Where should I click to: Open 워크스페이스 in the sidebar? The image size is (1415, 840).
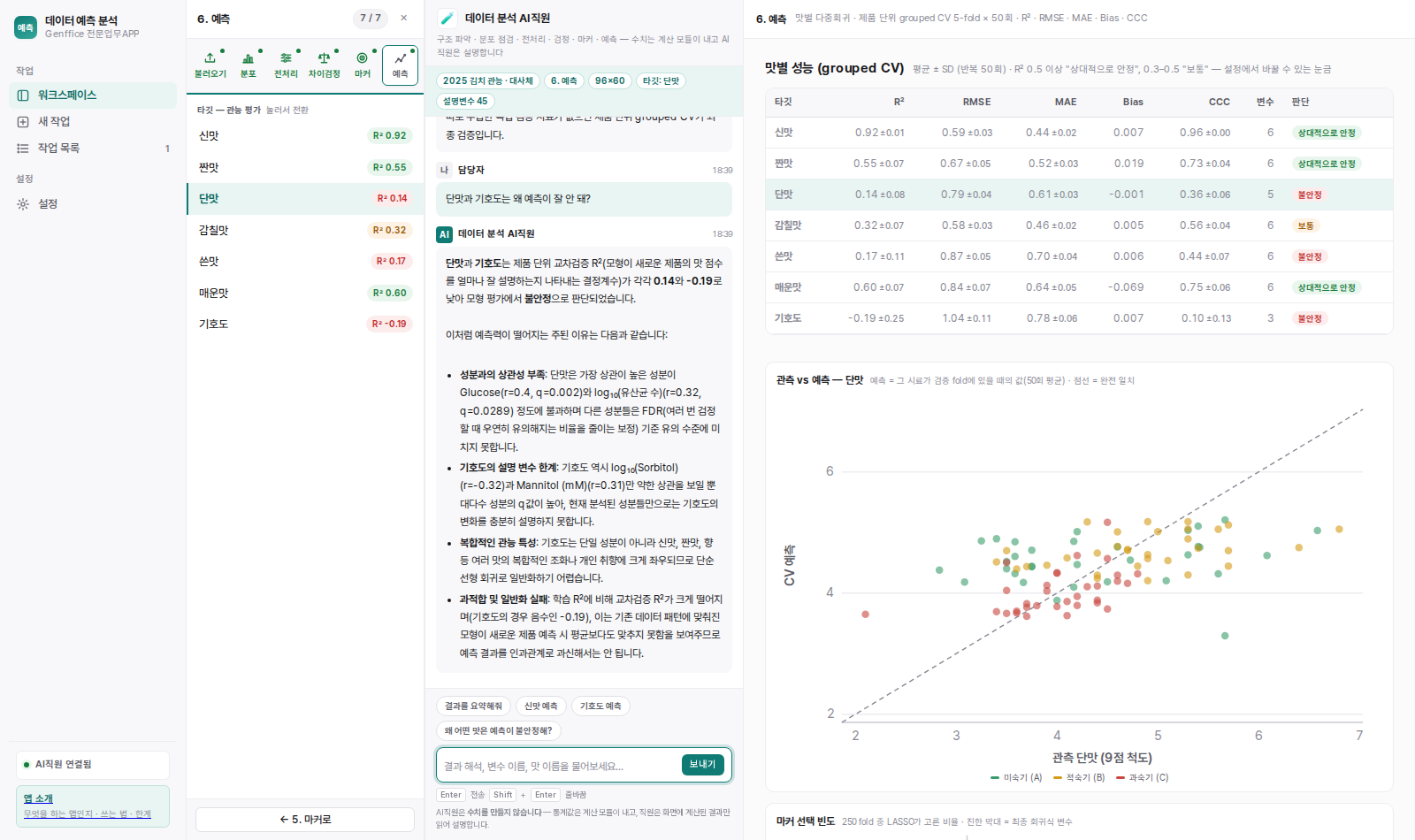click(93, 95)
